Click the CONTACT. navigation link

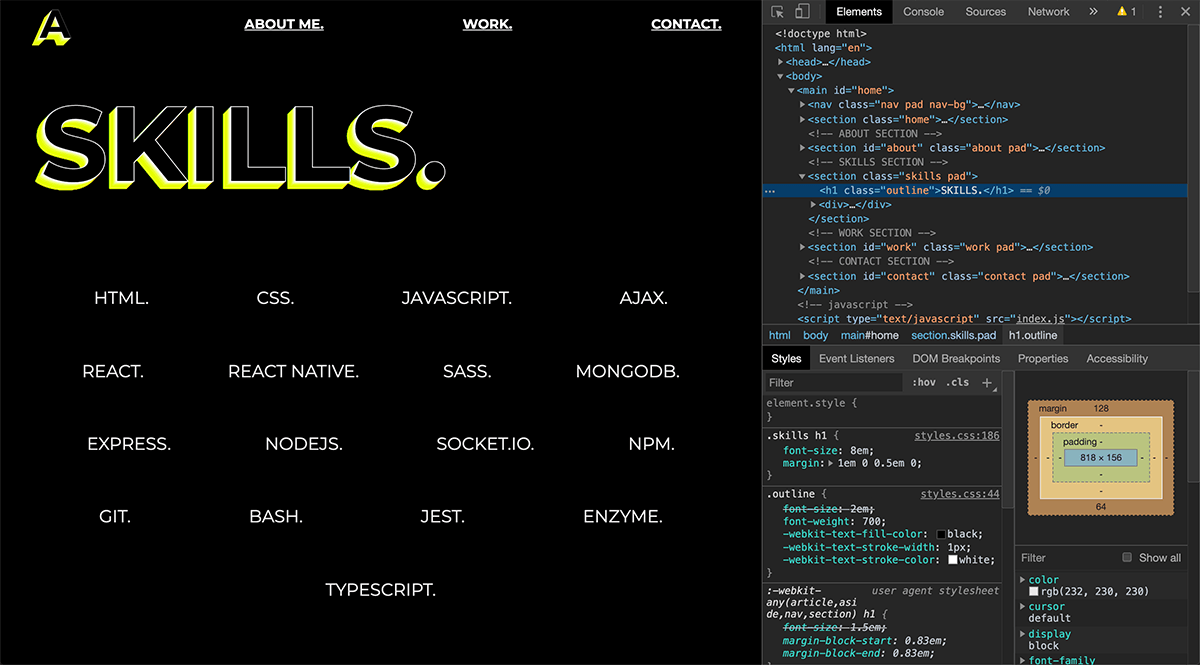[686, 24]
